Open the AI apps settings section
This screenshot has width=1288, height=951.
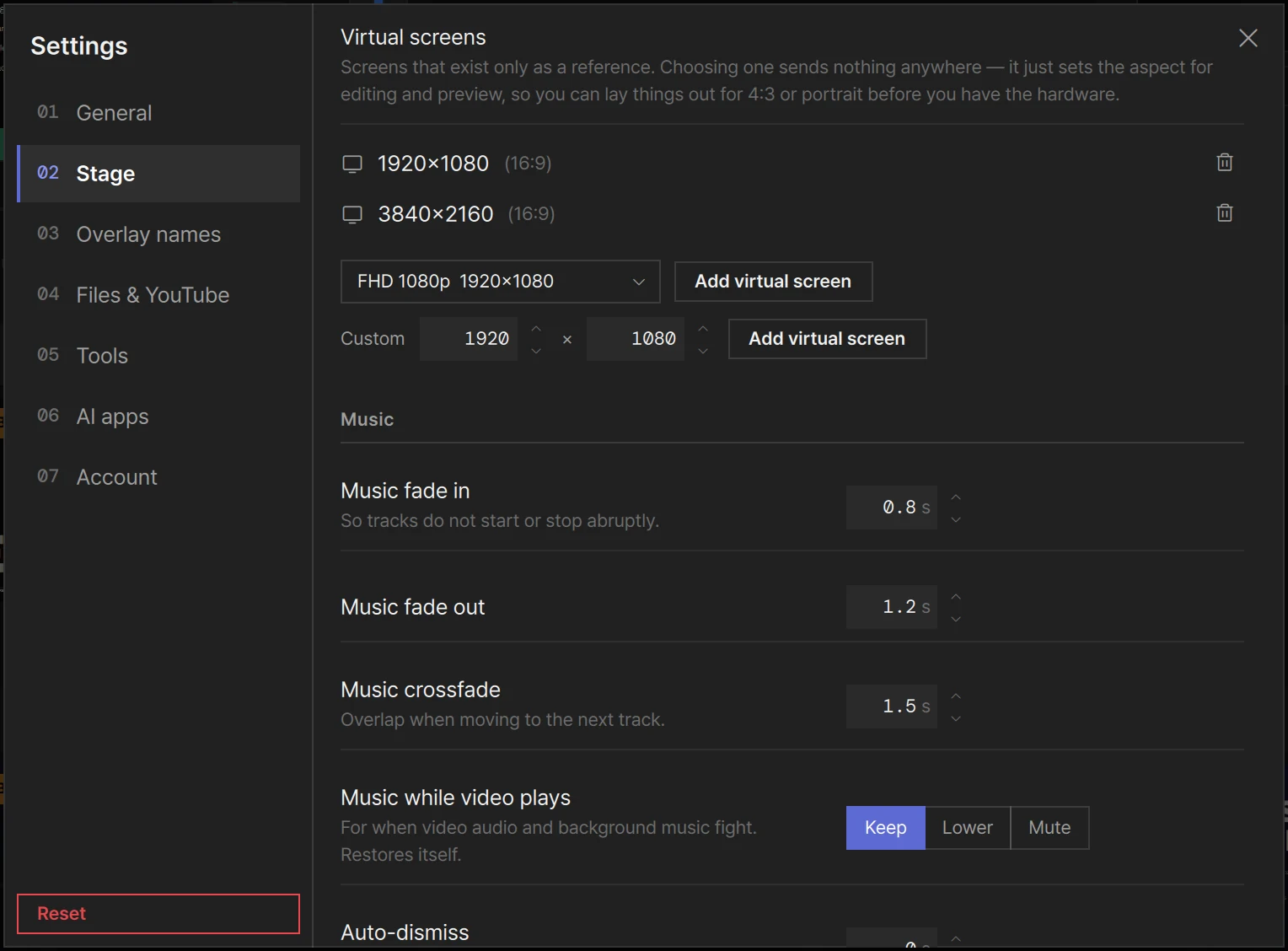(158, 416)
